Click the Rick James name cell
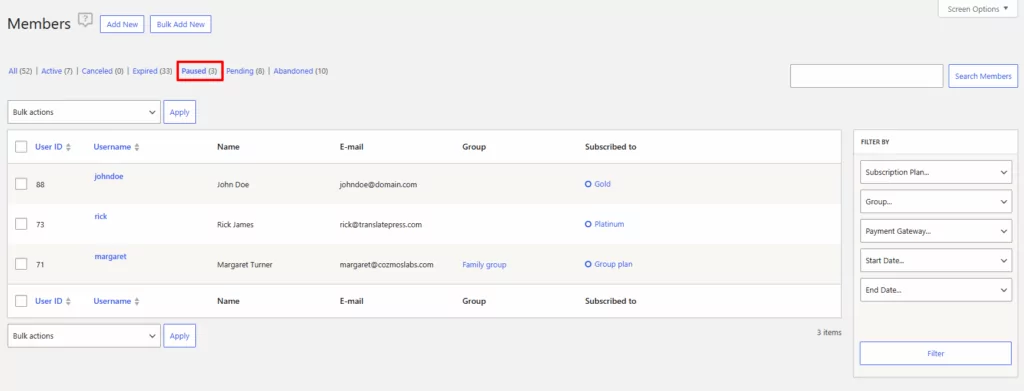Image resolution: width=1024 pixels, height=391 pixels. click(235, 225)
